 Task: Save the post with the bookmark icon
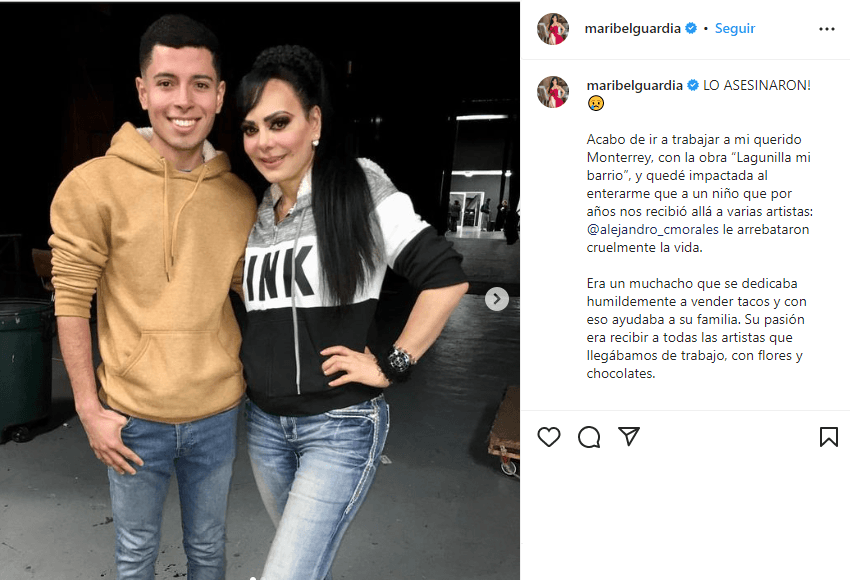tap(828, 437)
